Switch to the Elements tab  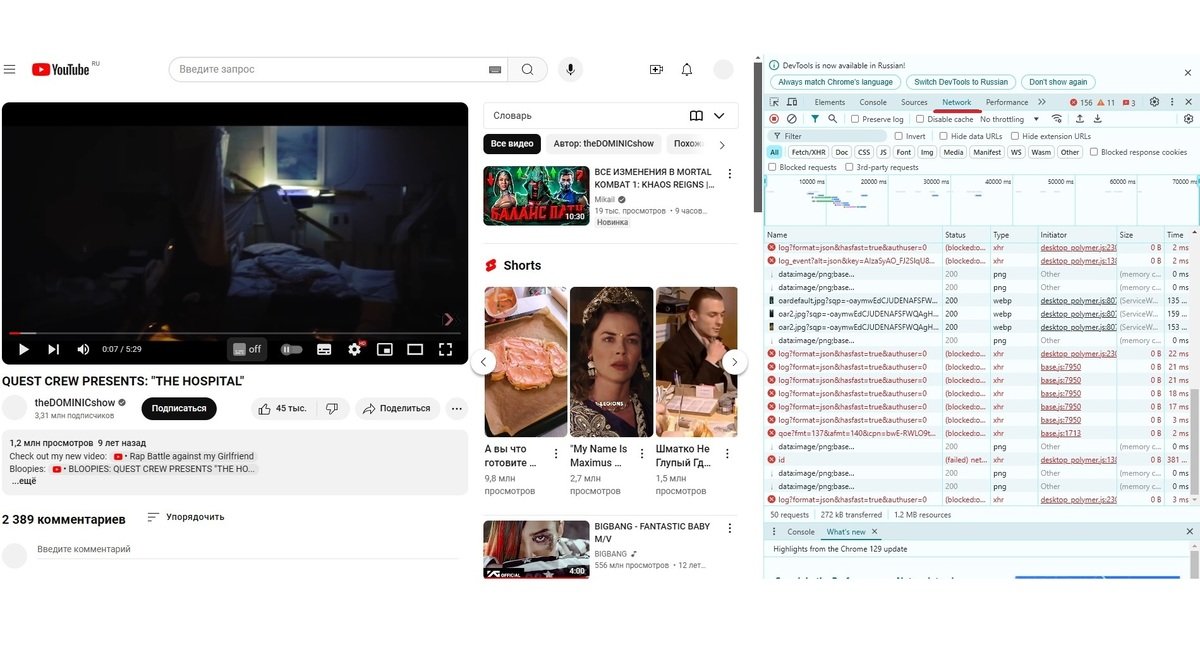[830, 102]
